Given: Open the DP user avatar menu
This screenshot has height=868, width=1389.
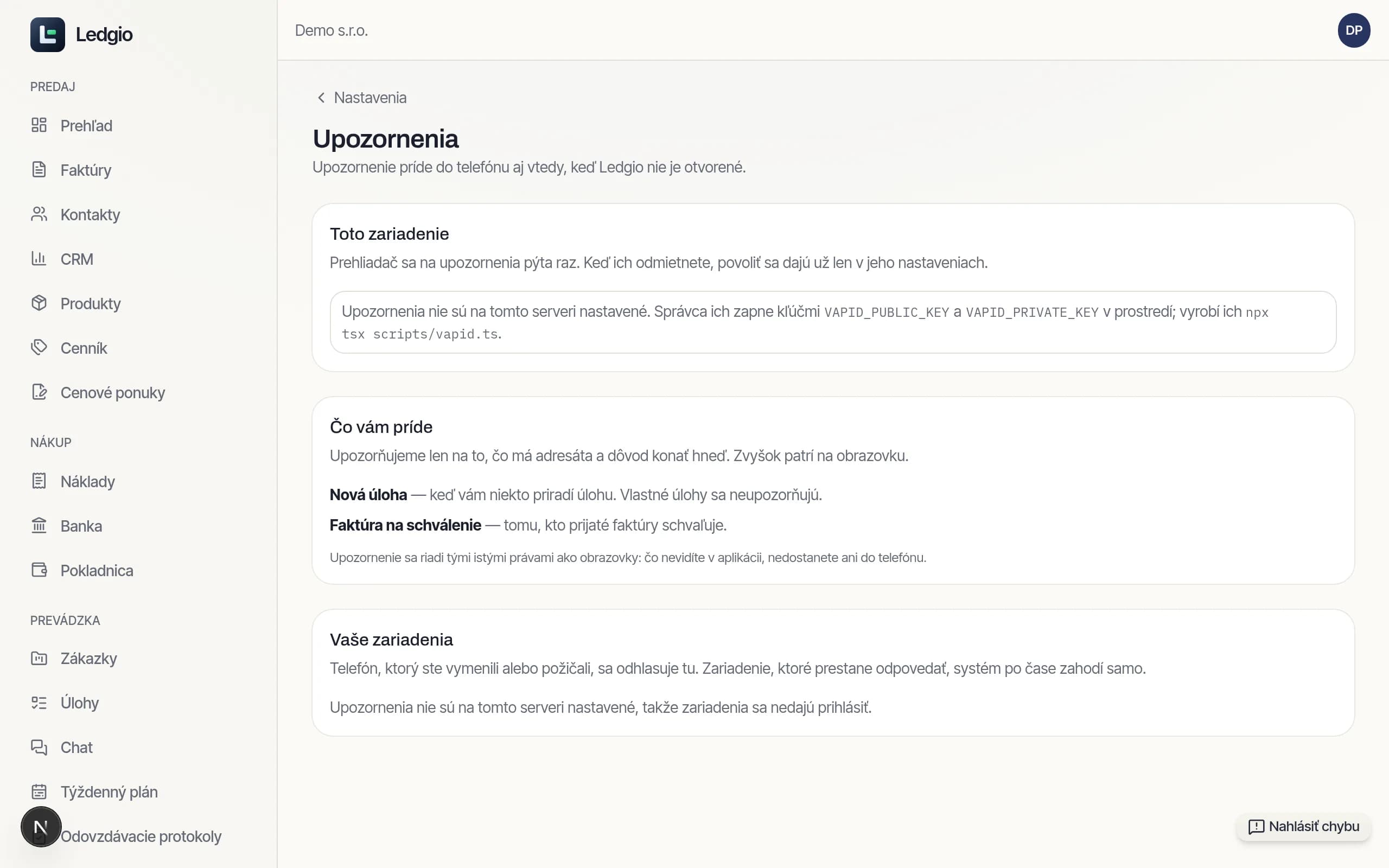Looking at the screenshot, I should click(x=1353, y=30).
